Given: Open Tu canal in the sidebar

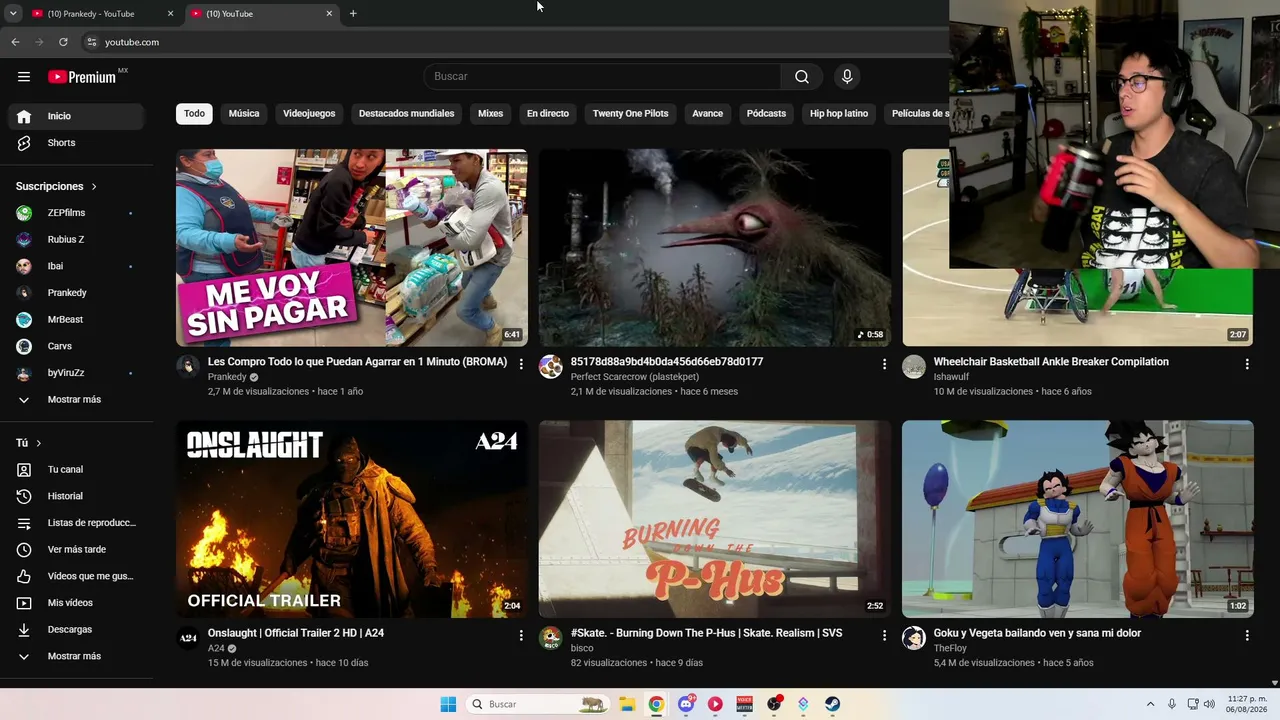Looking at the screenshot, I should 76,470.
